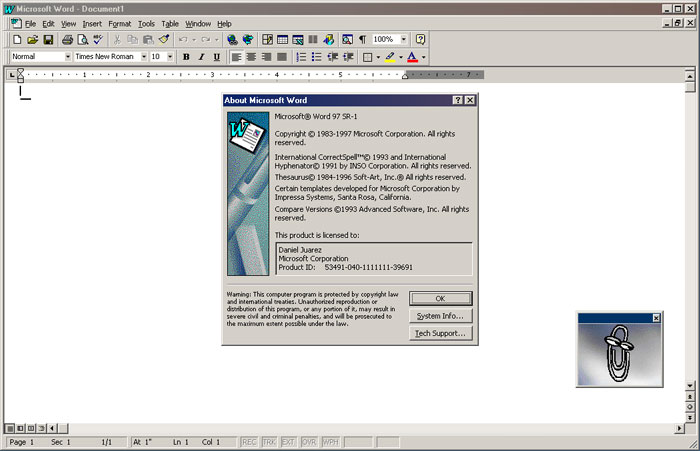This screenshot has height=451, width=700.
Task: Align the paragraph to the right
Action: tap(267, 57)
